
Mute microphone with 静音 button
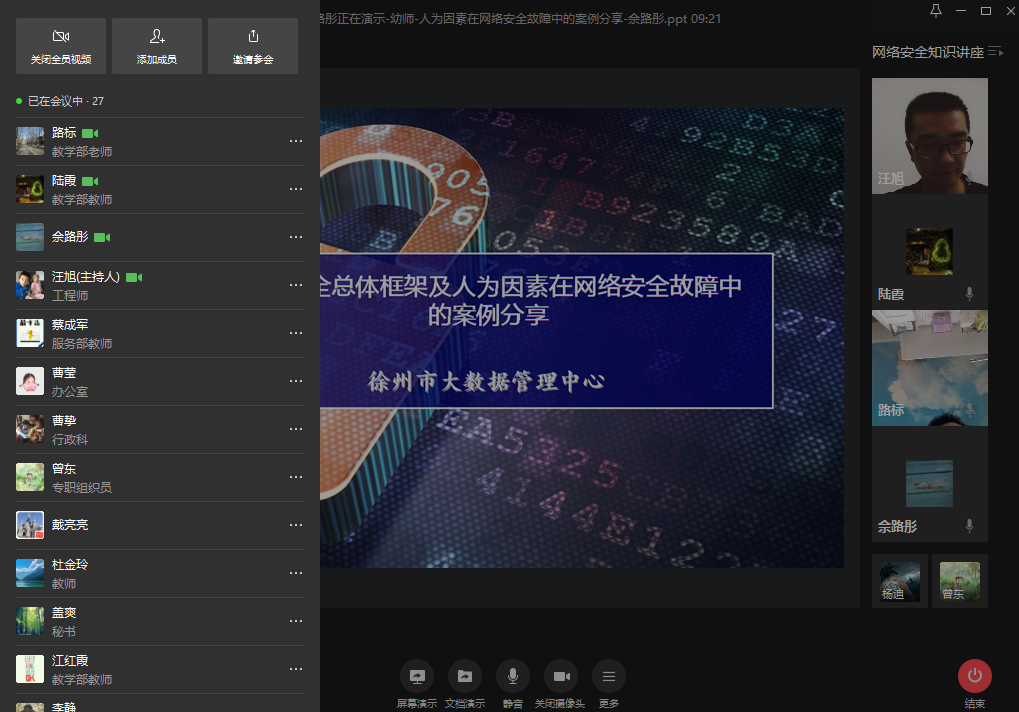(513, 677)
